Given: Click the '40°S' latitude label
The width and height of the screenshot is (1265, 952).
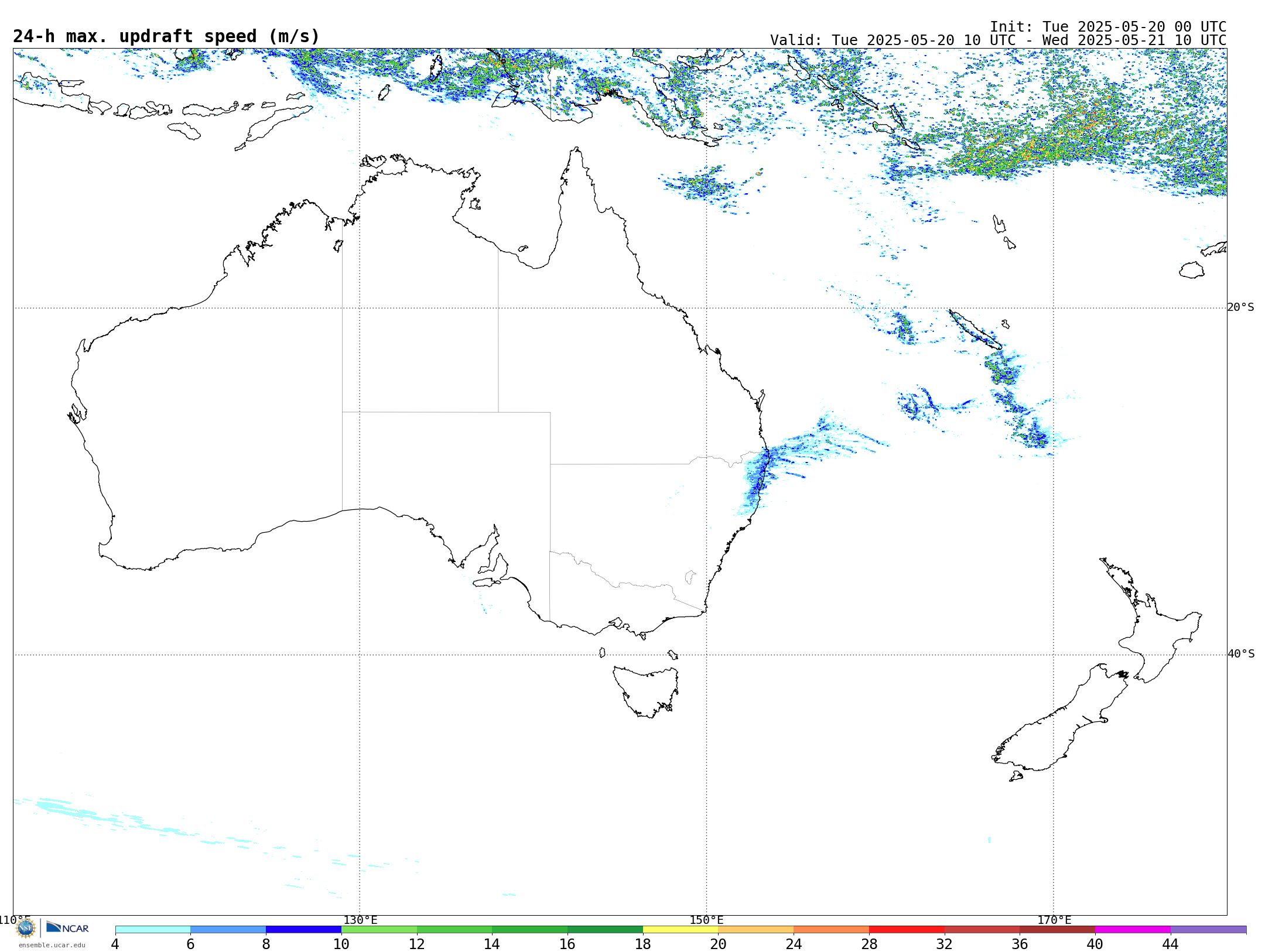Looking at the screenshot, I should pos(1241,654).
